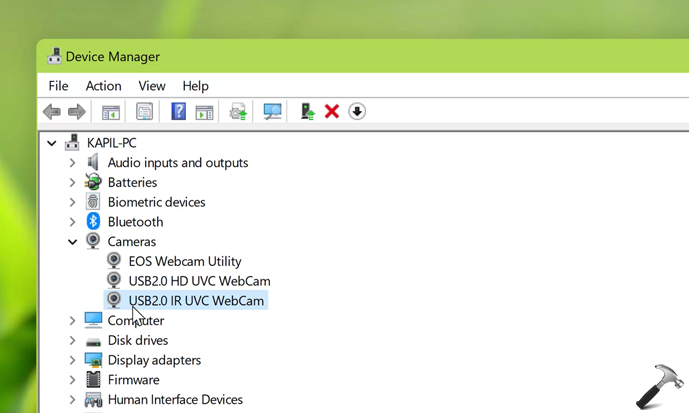
Task: Select the Bluetooth label
Action: click(x=135, y=222)
